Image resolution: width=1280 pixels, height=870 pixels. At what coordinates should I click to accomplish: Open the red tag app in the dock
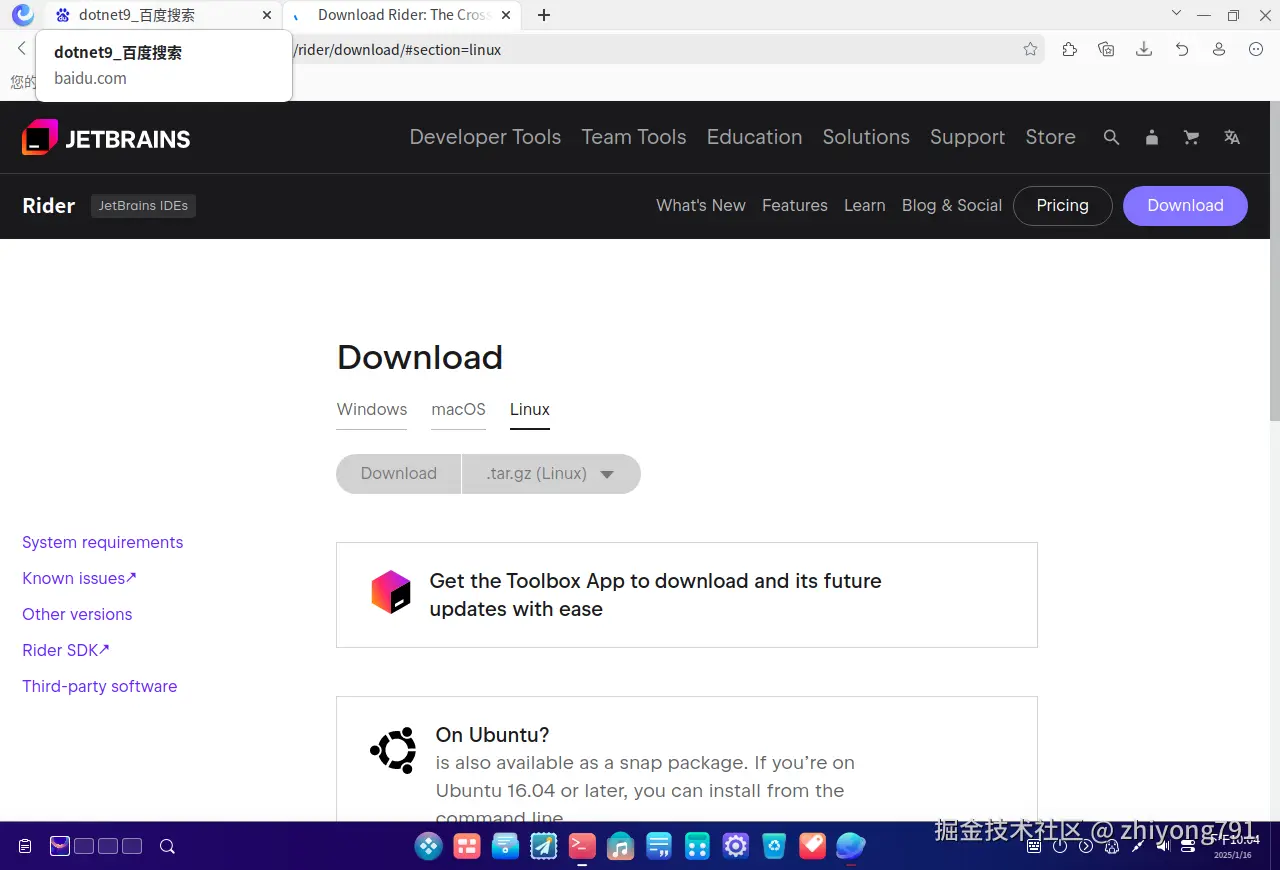pos(812,847)
